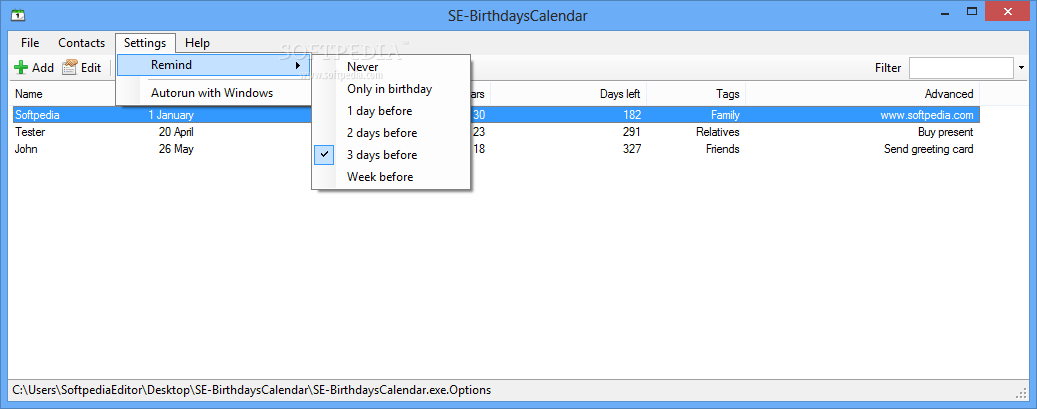Image resolution: width=1037 pixels, height=409 pixels.
Task: Sort by the Days left column header
Action: [620, 94]
